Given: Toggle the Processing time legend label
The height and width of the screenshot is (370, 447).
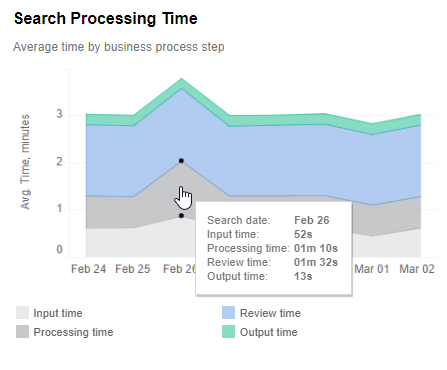Looking at the screenshot, I should (x=73, y=332).
